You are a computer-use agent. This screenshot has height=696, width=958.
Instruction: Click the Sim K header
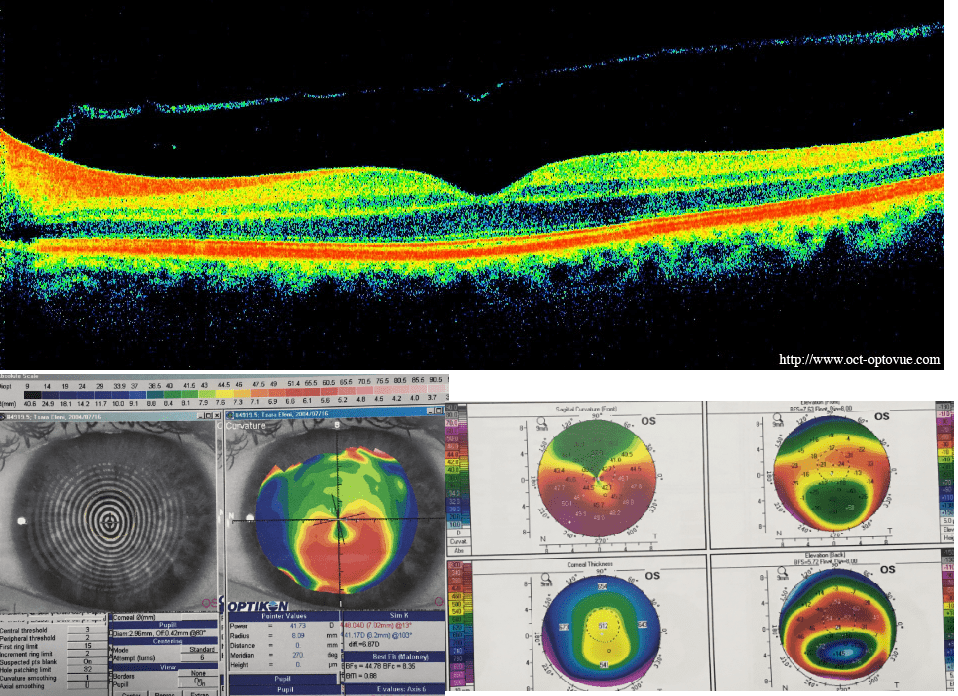point(394,615)
